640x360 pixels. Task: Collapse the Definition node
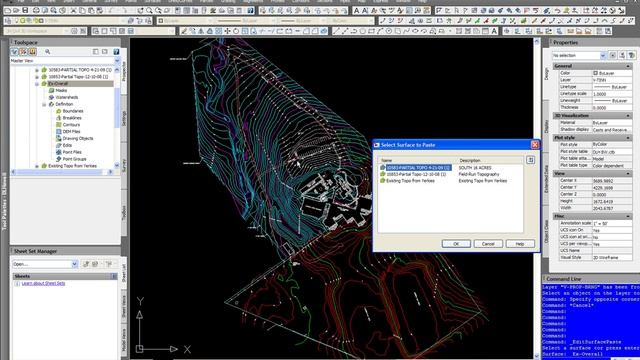(44, 104)
